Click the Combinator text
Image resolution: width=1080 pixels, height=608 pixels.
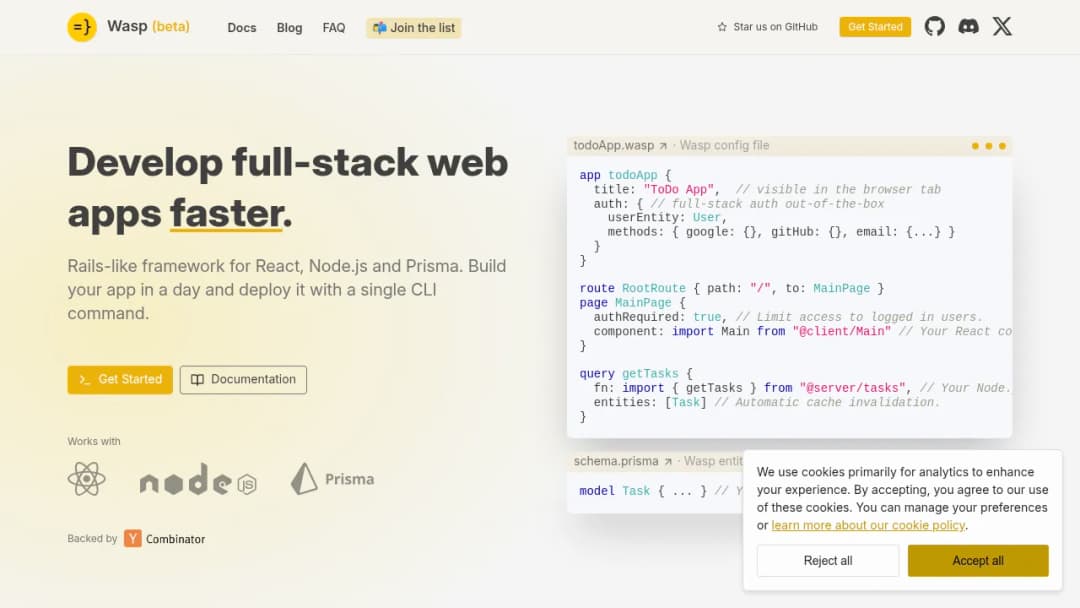[176, 539]
